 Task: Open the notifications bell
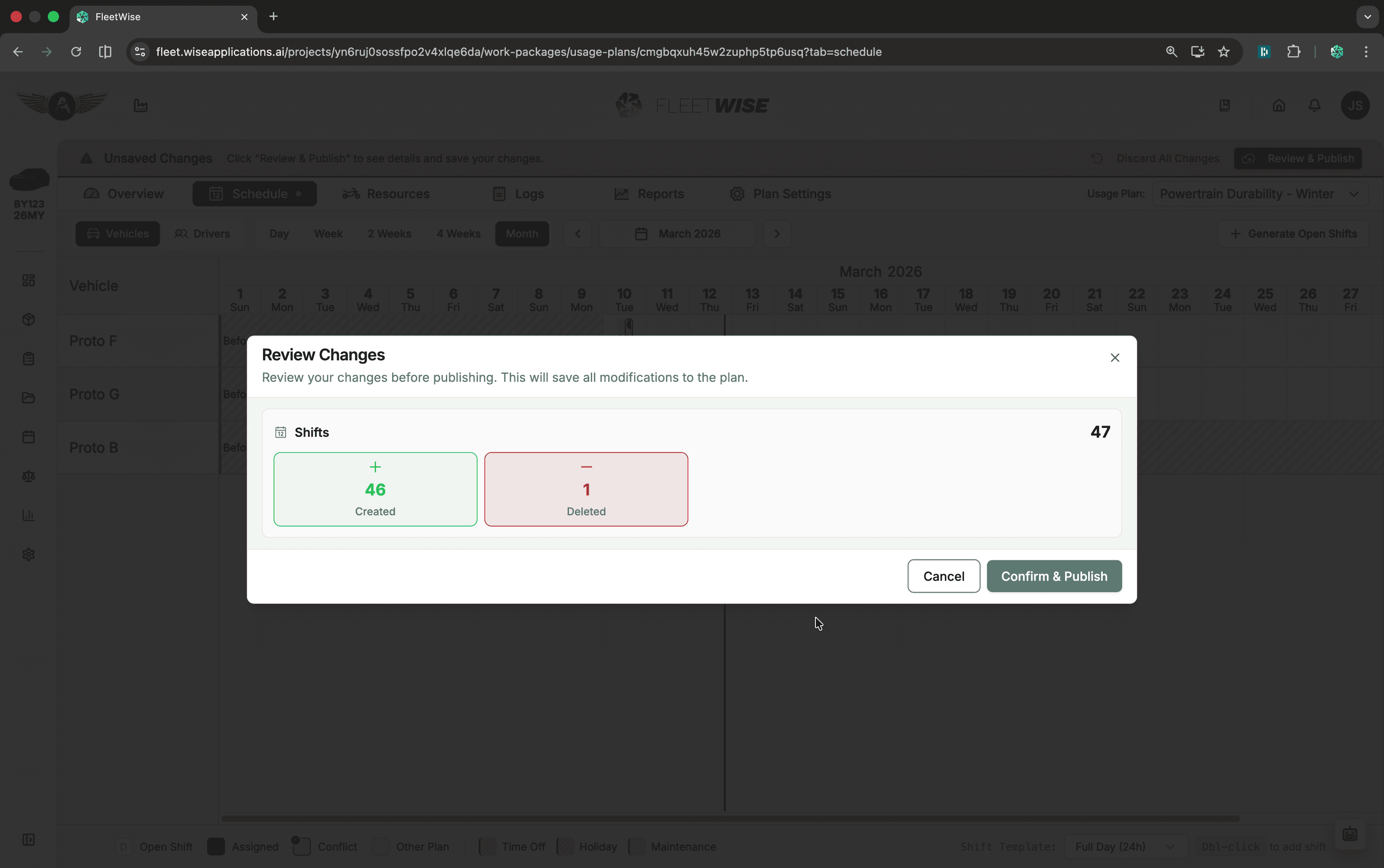click(1314, 106)
